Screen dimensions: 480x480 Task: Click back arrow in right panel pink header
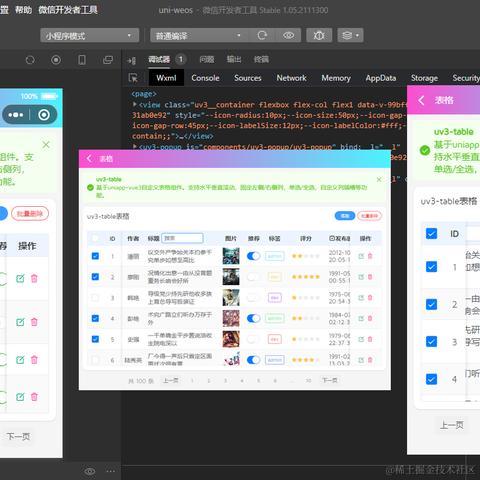(x=421, y=100)
